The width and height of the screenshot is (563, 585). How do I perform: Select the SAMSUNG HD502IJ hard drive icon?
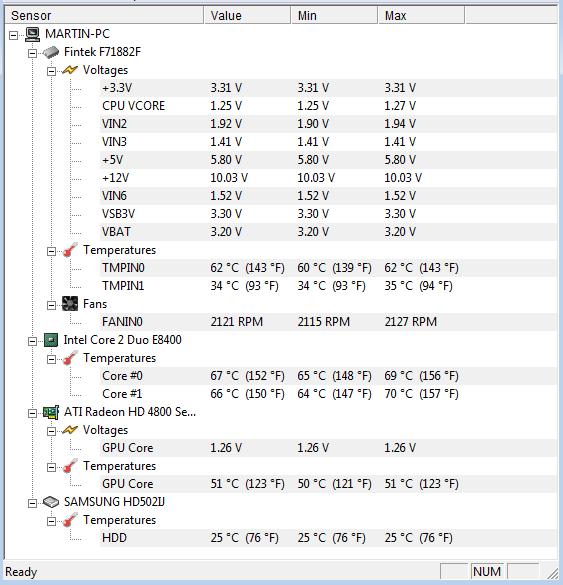tap(51, 502)
